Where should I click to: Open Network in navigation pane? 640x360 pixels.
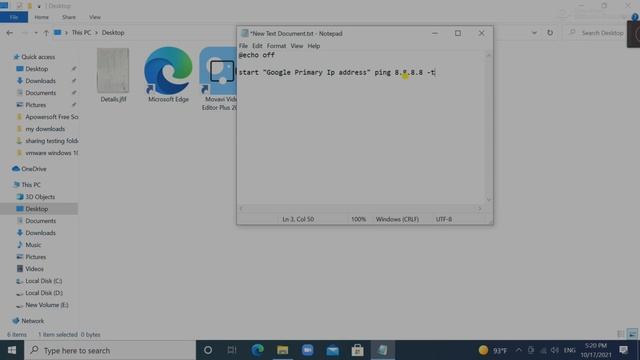(32, 321)
